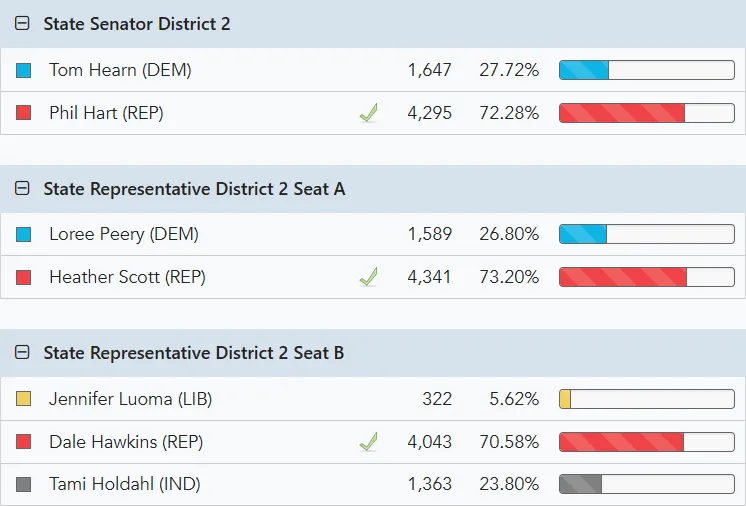Viewport: 746px width, 506px height.
Task: Collapse State Senator District 2 section
Action: pos(23,24)
